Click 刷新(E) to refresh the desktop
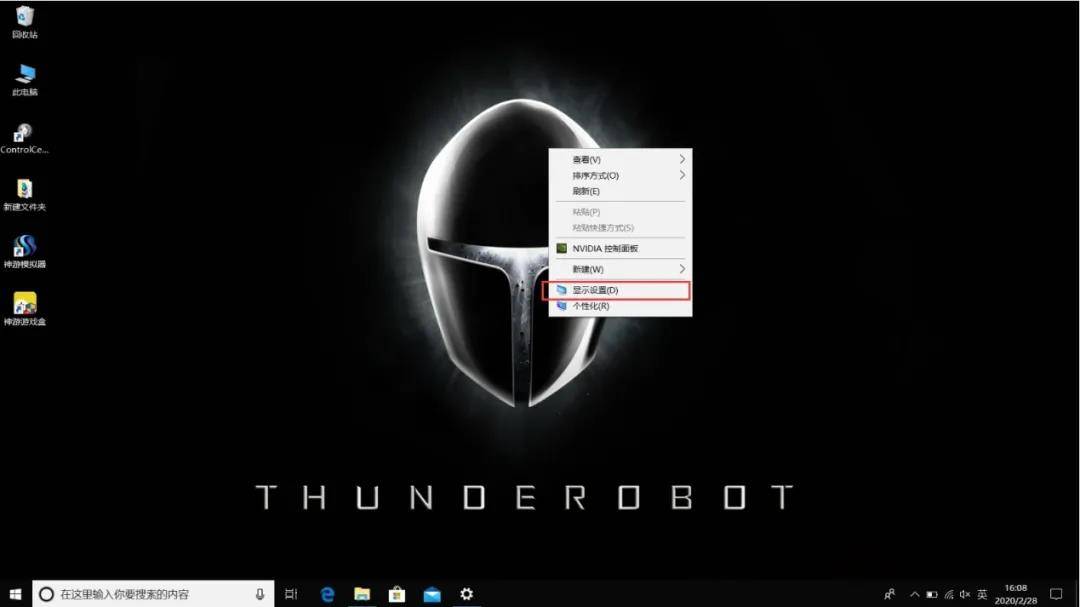The height and width of the screenshot is (607, 1080). pyautogui.click(x=586, y=191)
